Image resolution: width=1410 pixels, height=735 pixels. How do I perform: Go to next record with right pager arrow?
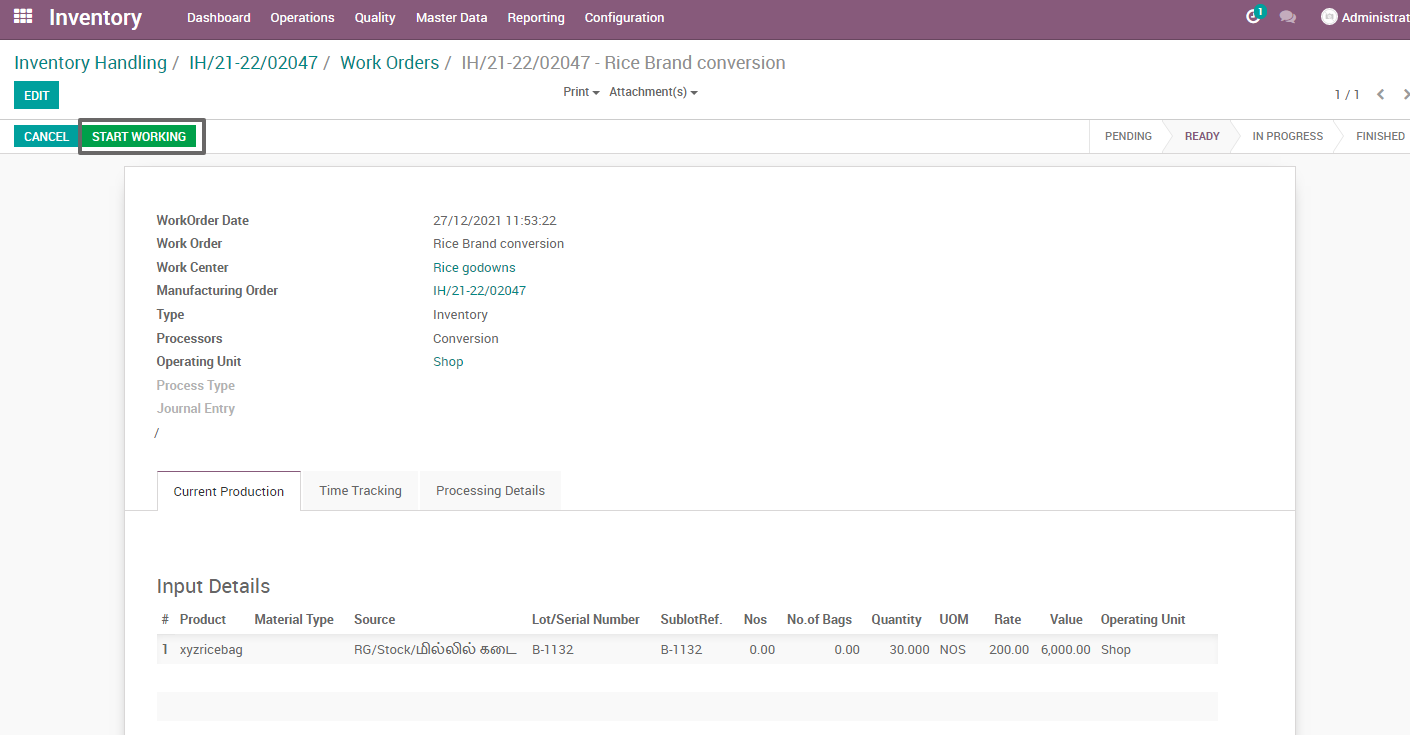click(1405, 94)
